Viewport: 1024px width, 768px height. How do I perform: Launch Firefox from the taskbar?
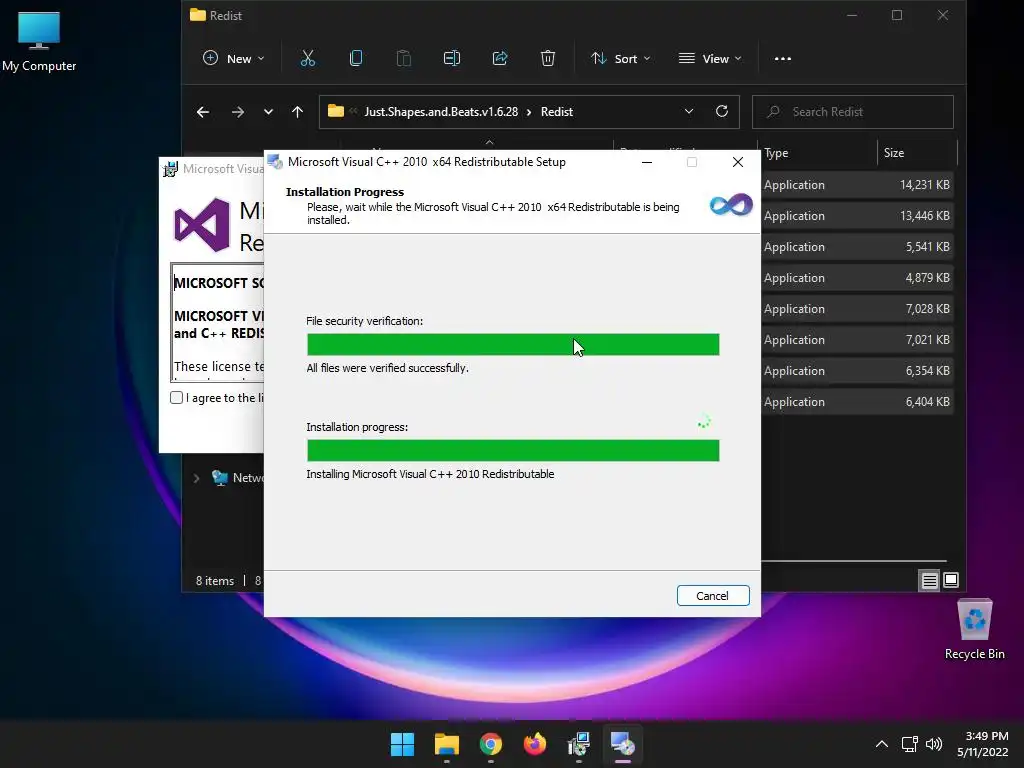tap(535, 744)
